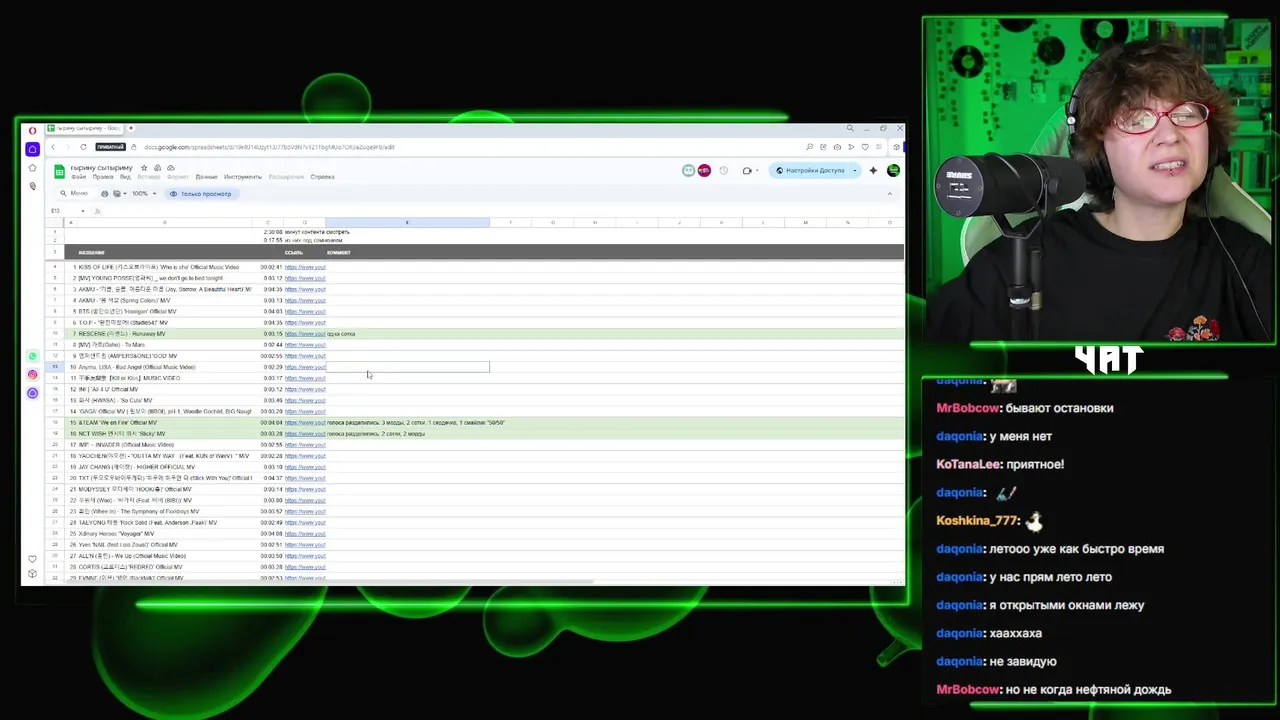Expand the Настройки Доступа arrow

[x=855, y=171]
